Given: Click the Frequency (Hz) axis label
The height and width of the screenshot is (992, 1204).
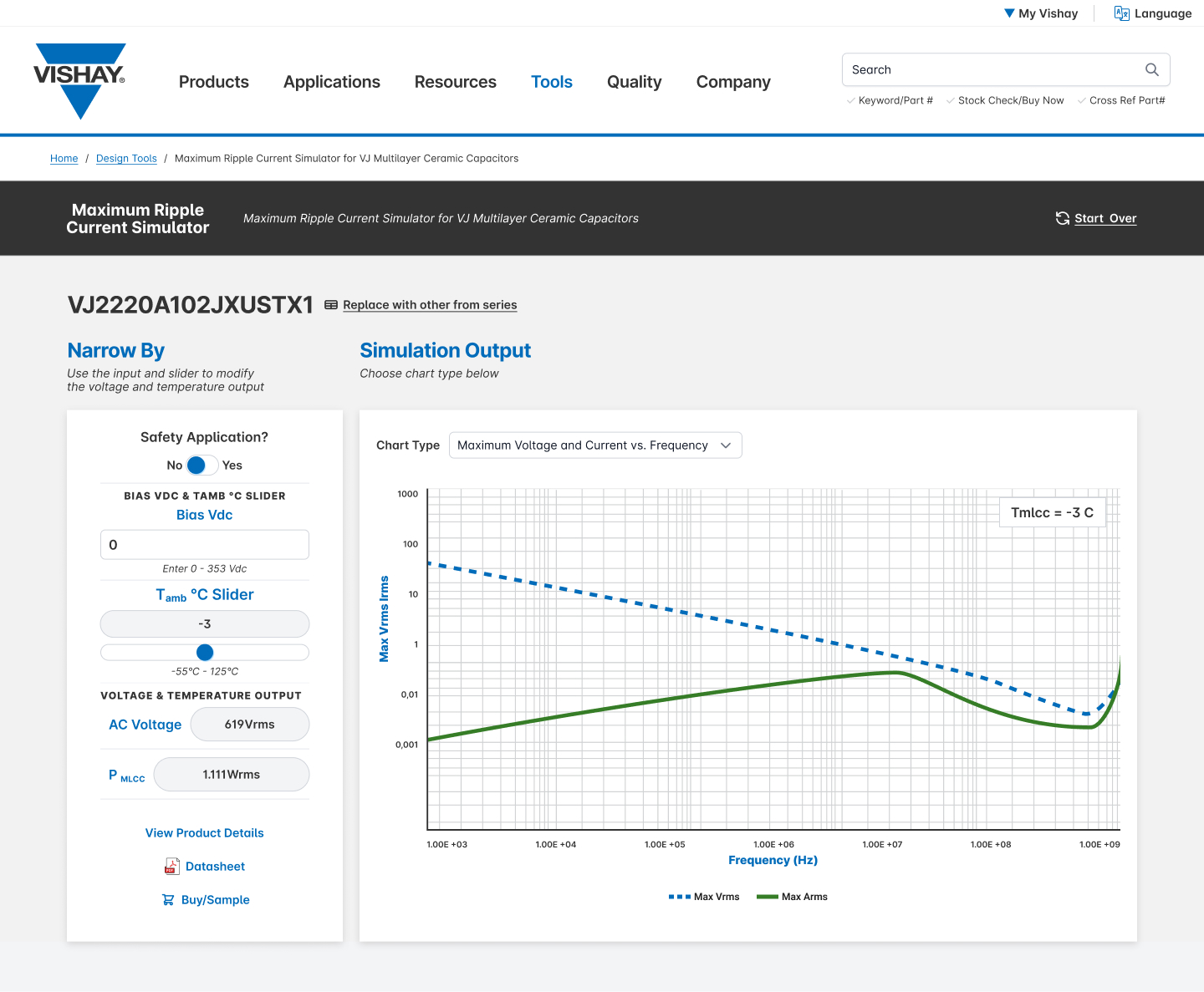Looking at the screenshot, I should (x=773, y=861).
